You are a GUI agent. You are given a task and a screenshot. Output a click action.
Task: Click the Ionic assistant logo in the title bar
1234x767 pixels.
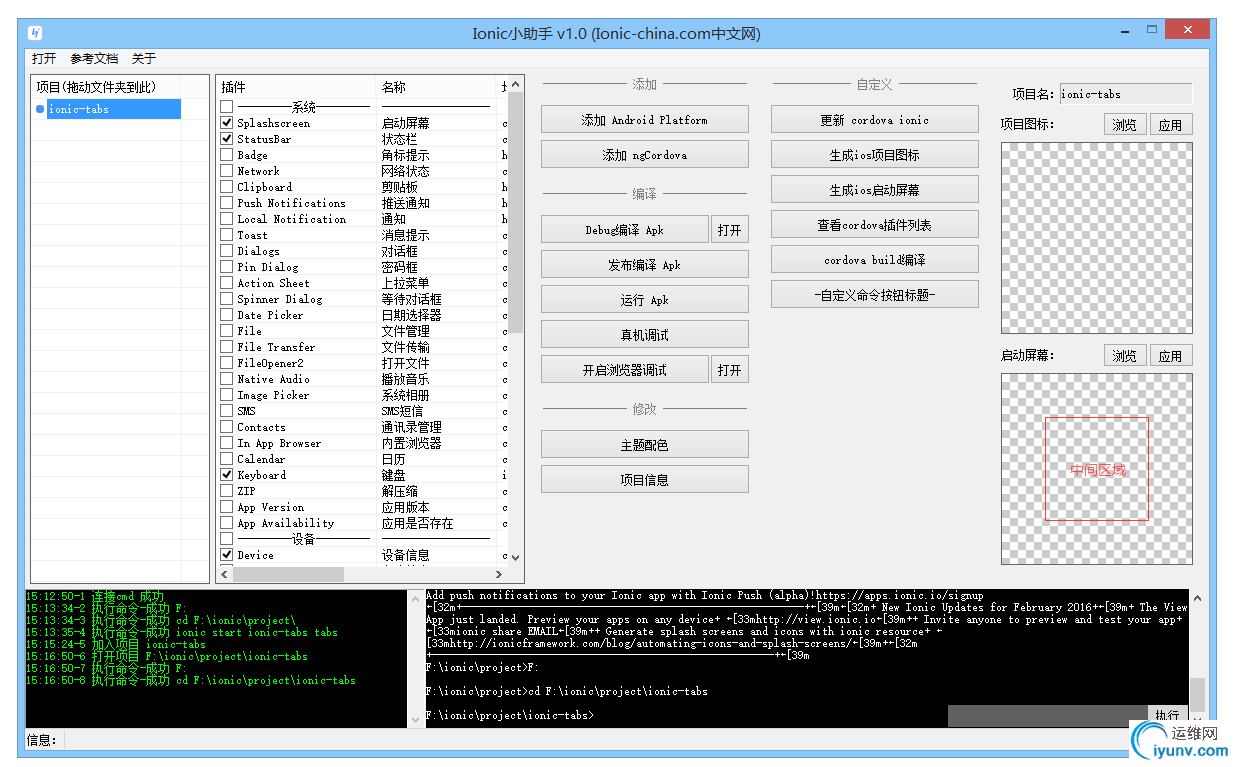36,30
